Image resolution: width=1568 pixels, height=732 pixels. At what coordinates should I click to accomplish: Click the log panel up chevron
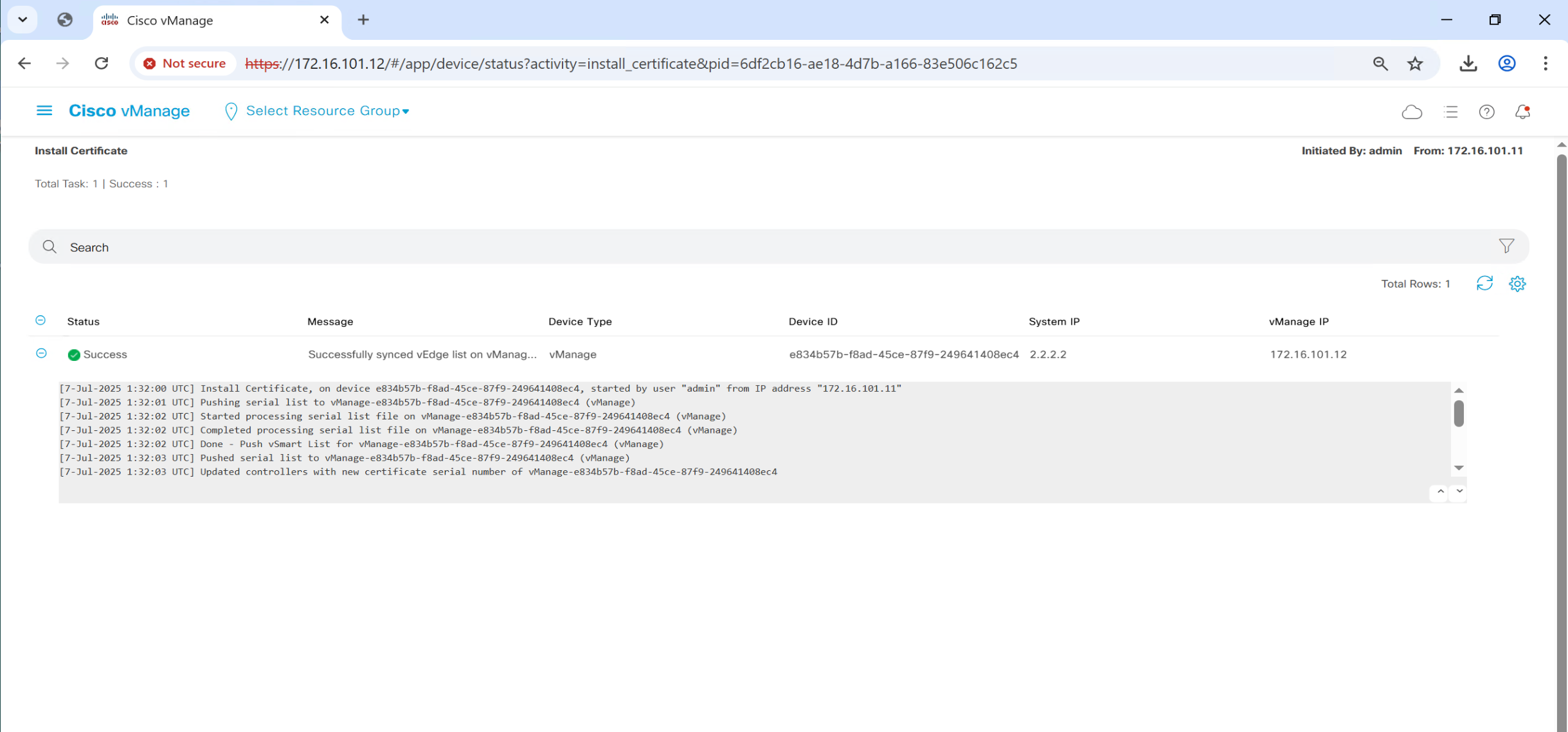click(1440, 491)
